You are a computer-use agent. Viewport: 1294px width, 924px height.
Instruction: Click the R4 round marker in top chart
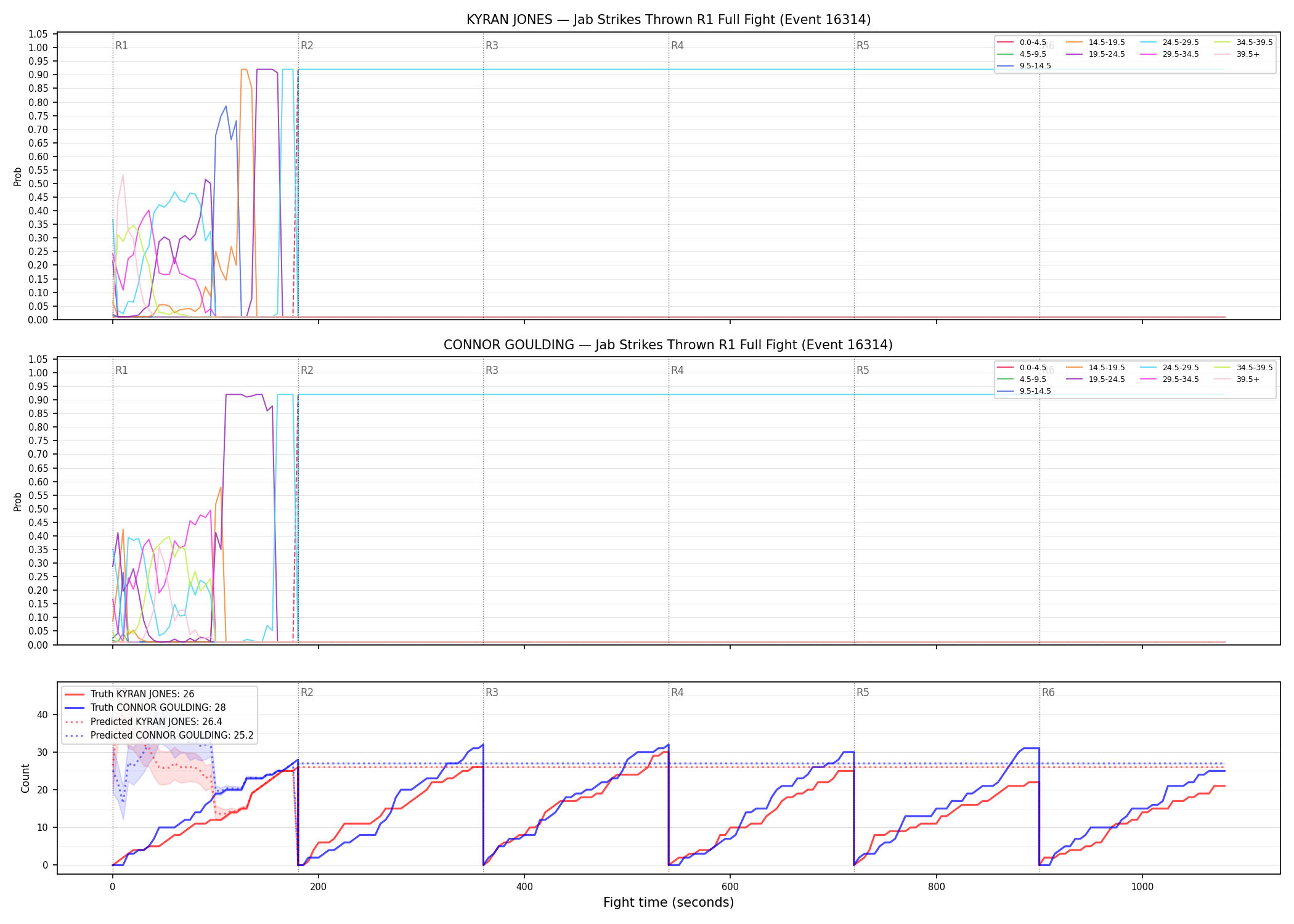(677, 46)
